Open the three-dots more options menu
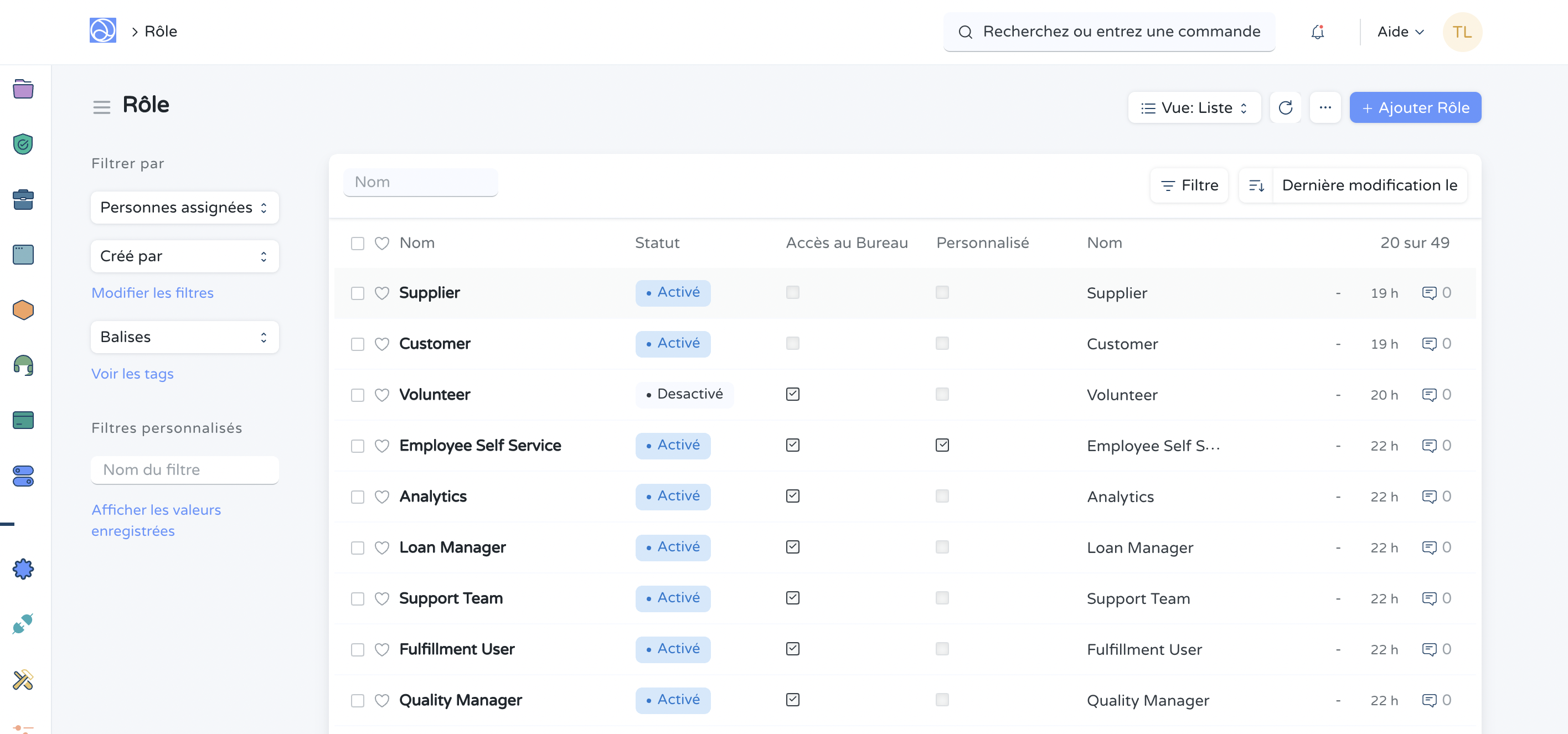 [1324, 108]
